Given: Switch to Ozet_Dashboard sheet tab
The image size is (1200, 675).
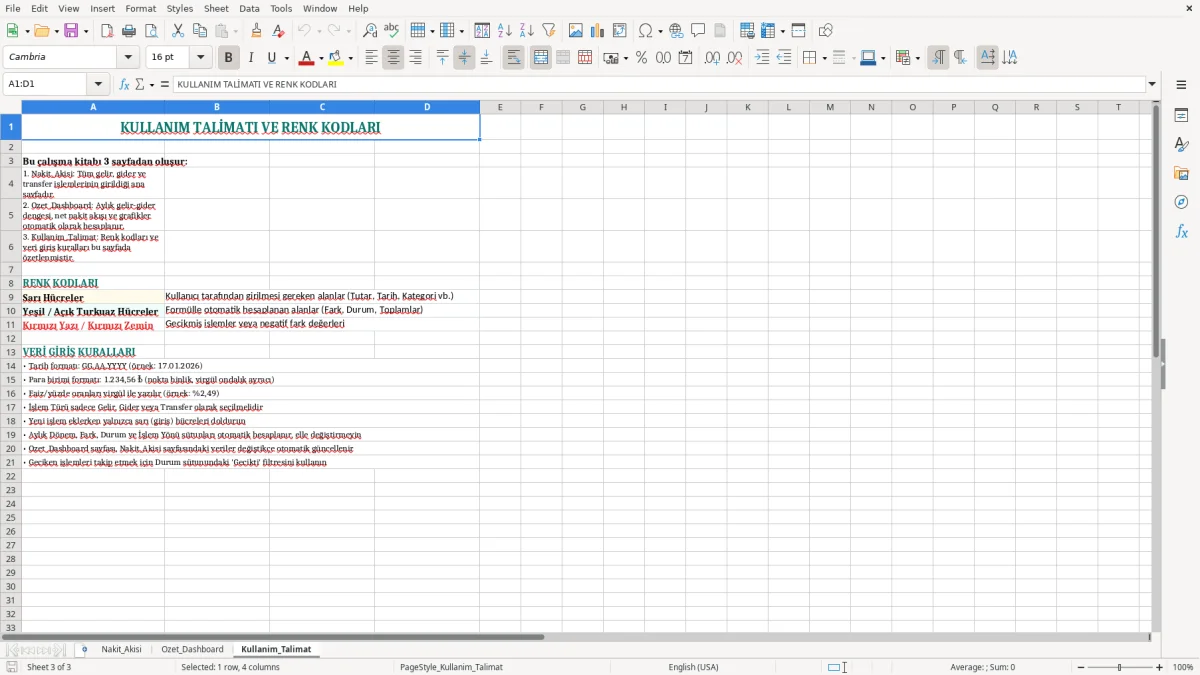Looking at the screenshot, I should pyautogui.click(x=192, y=650).
